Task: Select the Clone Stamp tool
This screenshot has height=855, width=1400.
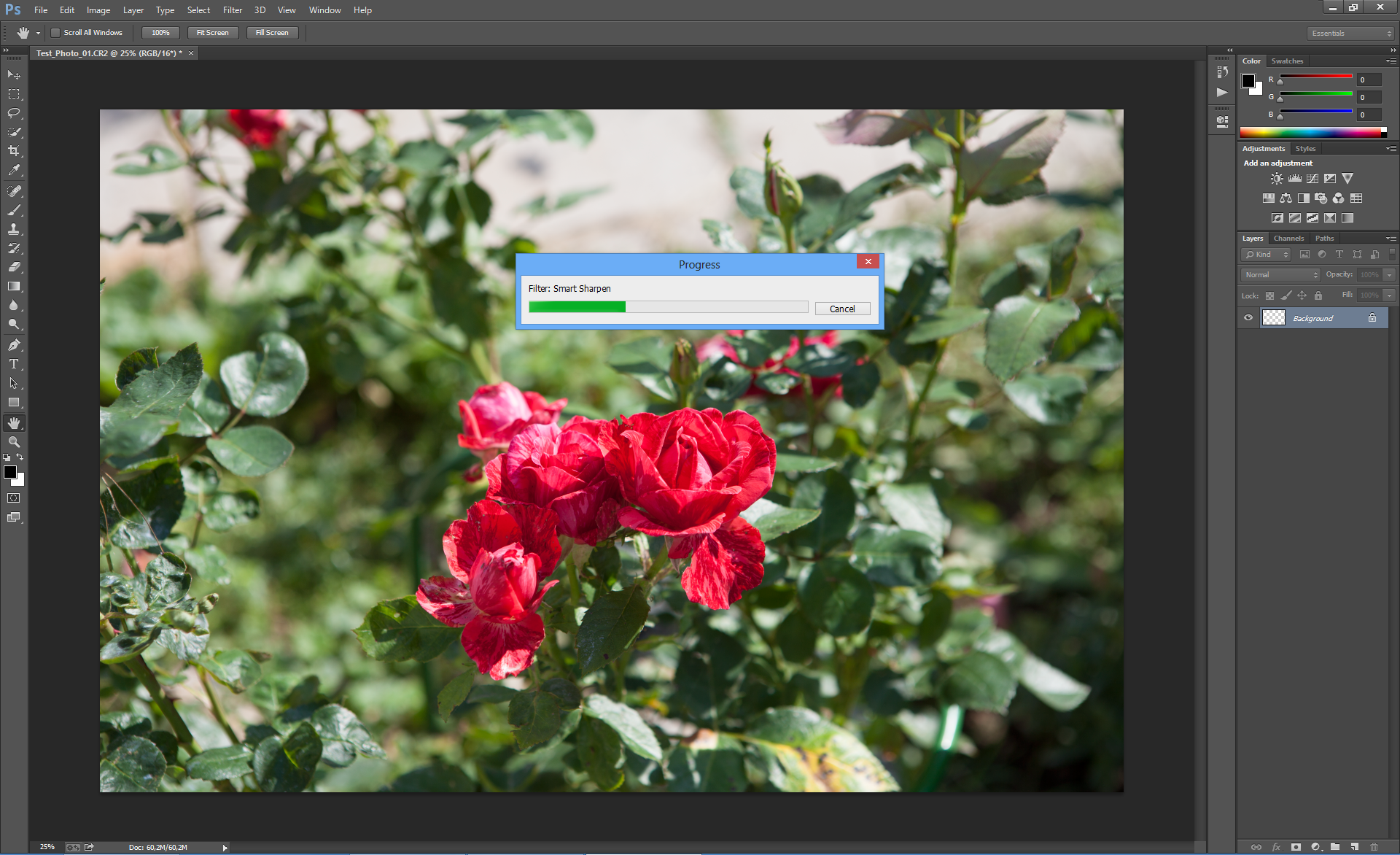Action: 14,229
